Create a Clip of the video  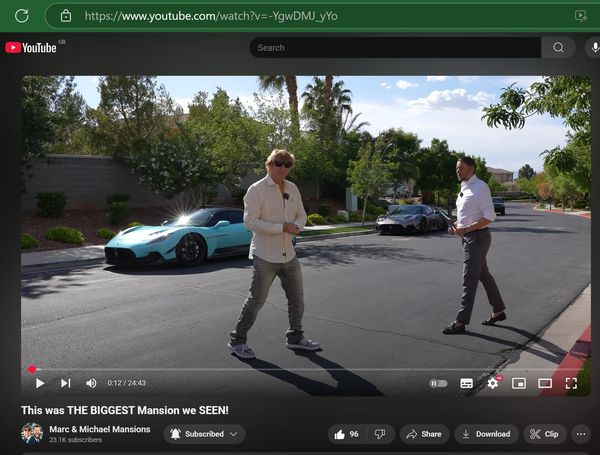tap(544, 434)
